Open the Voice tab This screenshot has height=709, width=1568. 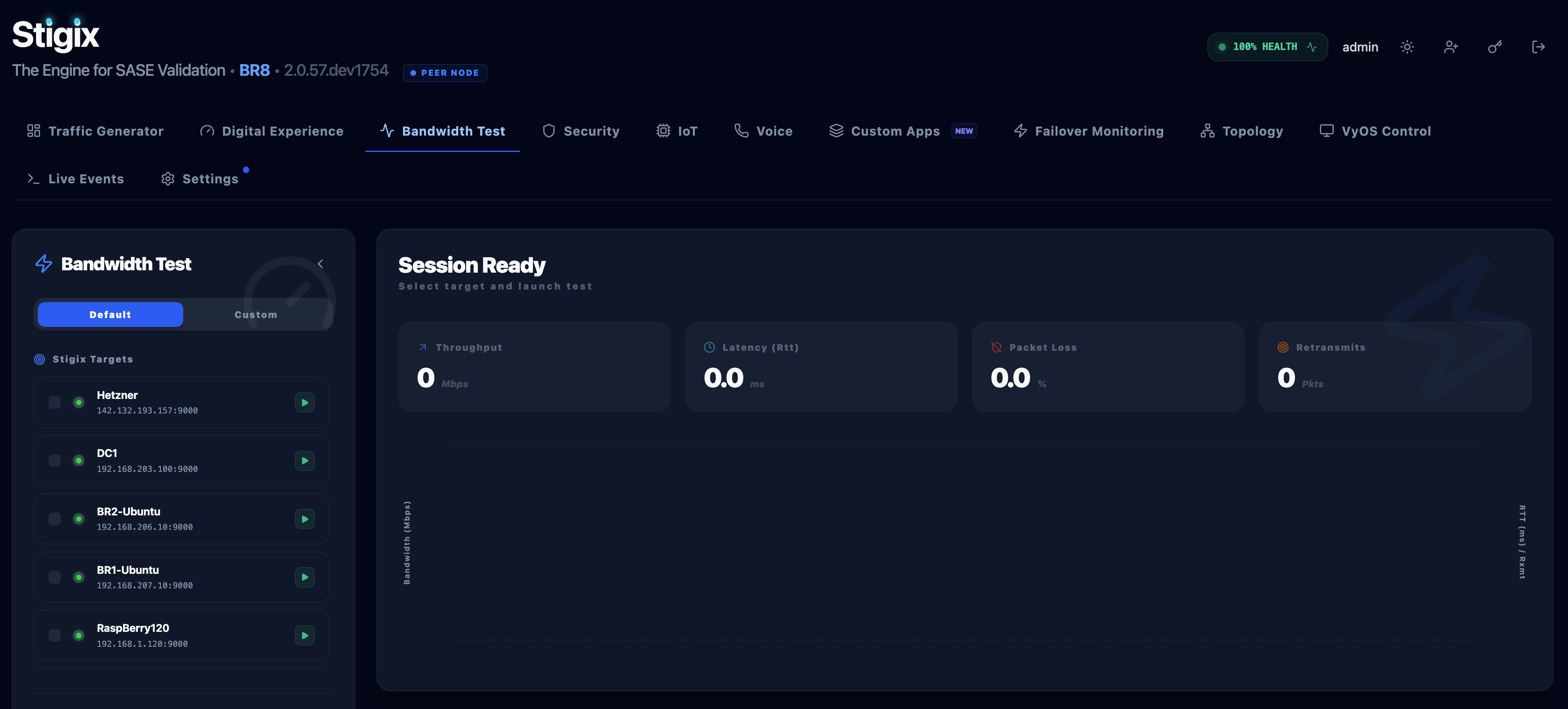tap(763, 131)
